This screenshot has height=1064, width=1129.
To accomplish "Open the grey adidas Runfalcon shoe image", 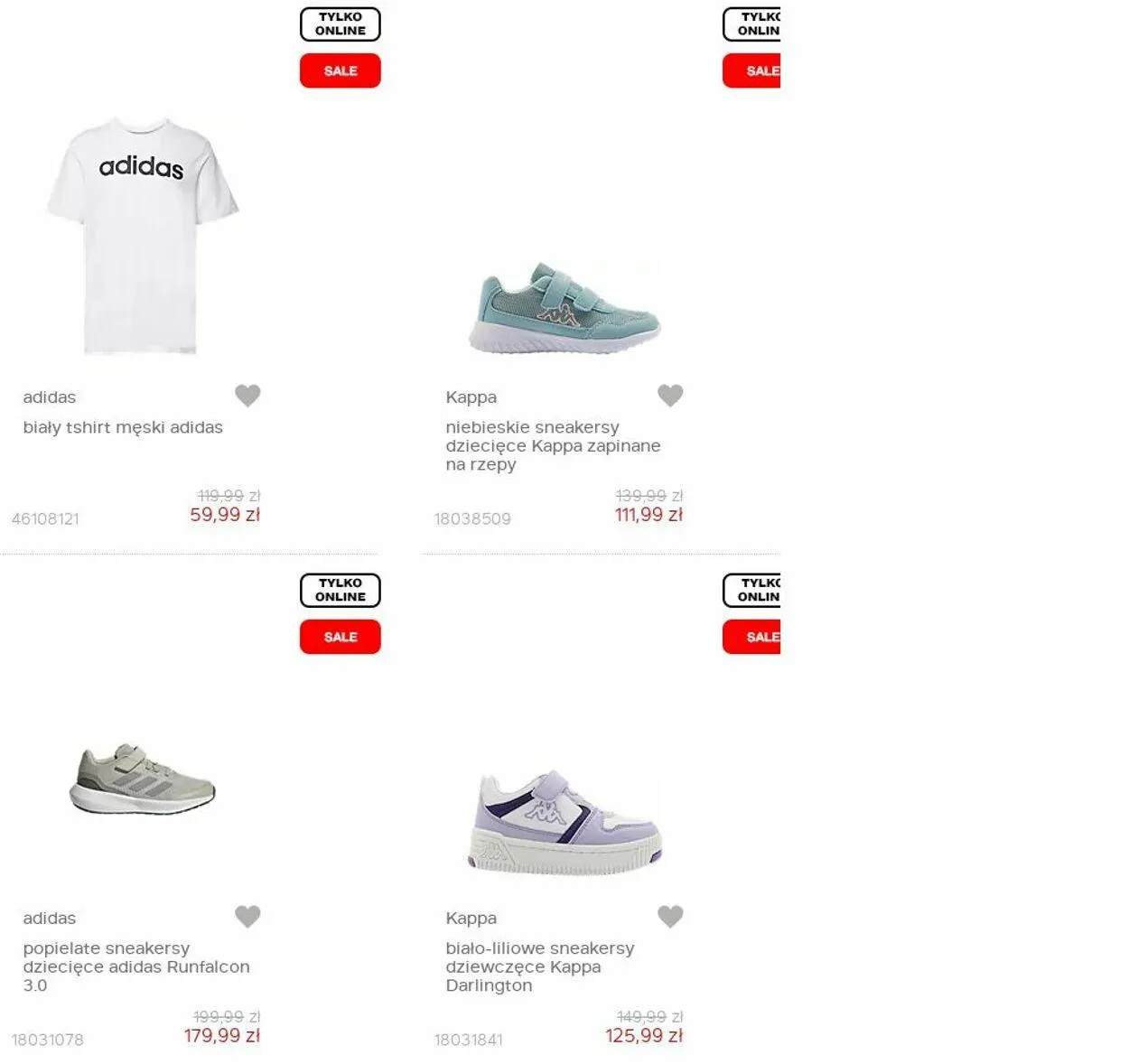I will click(142, 779).
